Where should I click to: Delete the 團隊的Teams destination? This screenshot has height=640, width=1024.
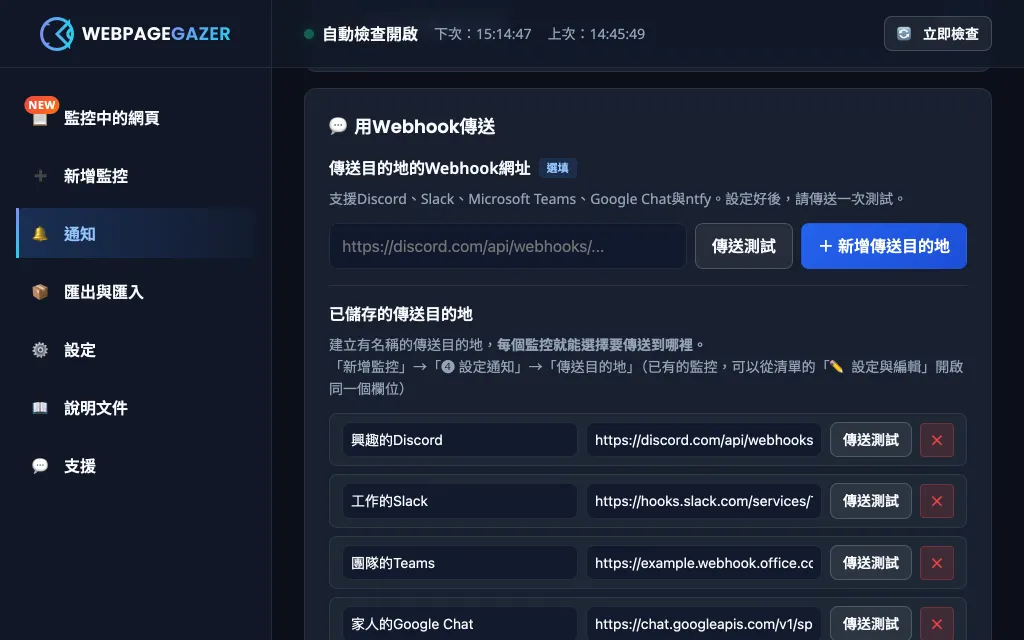tap(936, 562)
